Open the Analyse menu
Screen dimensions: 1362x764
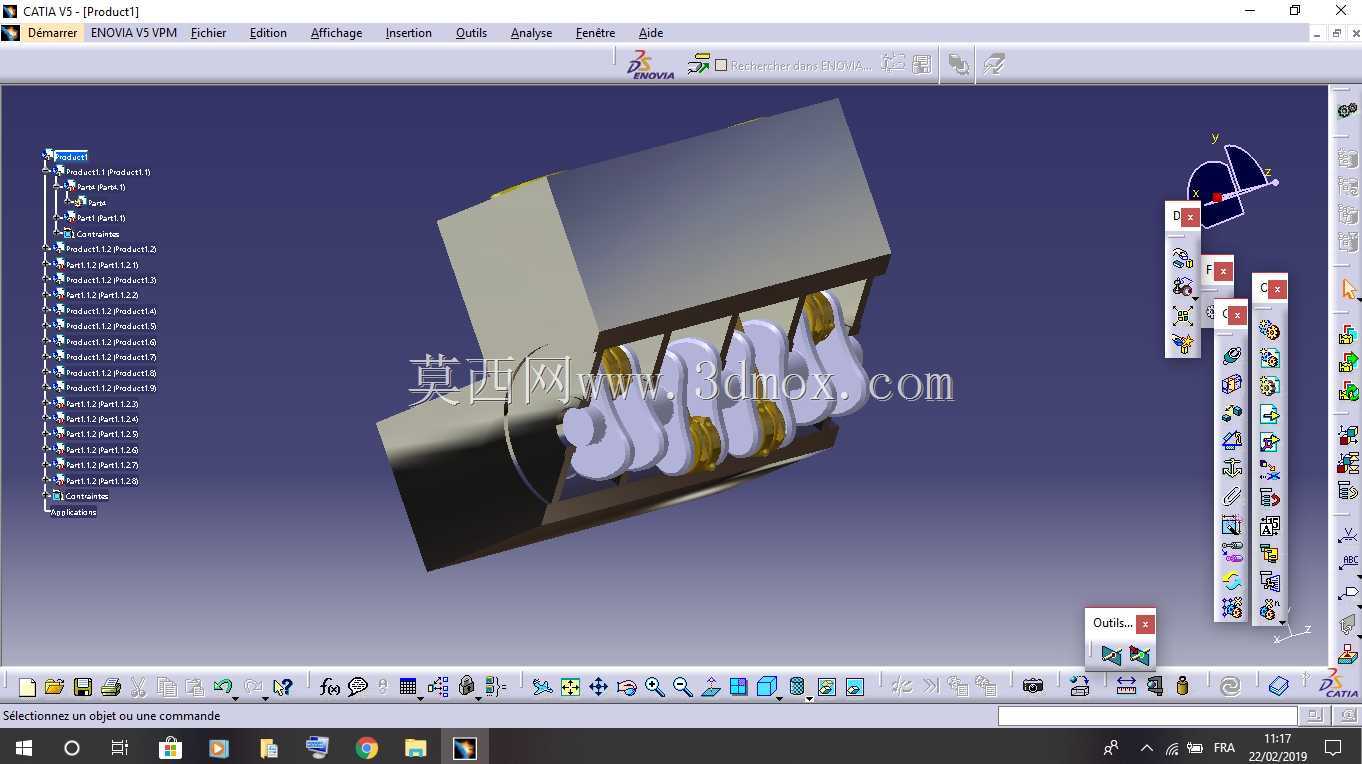[x=531, y=33]
